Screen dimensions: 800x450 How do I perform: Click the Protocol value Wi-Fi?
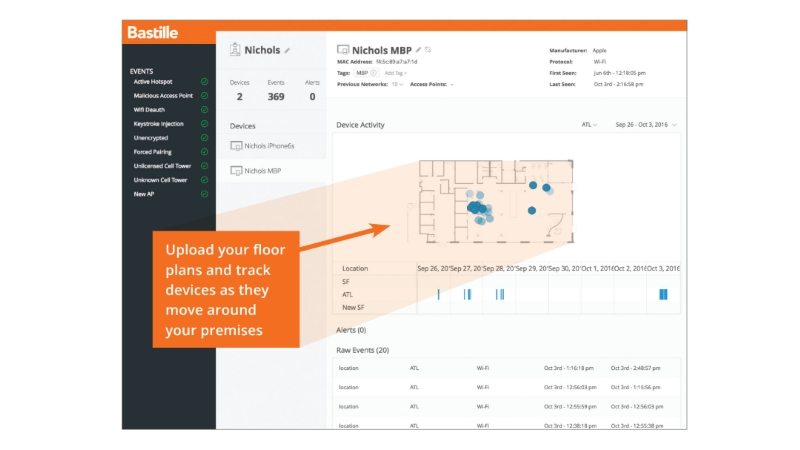click(x=599, y=62)
